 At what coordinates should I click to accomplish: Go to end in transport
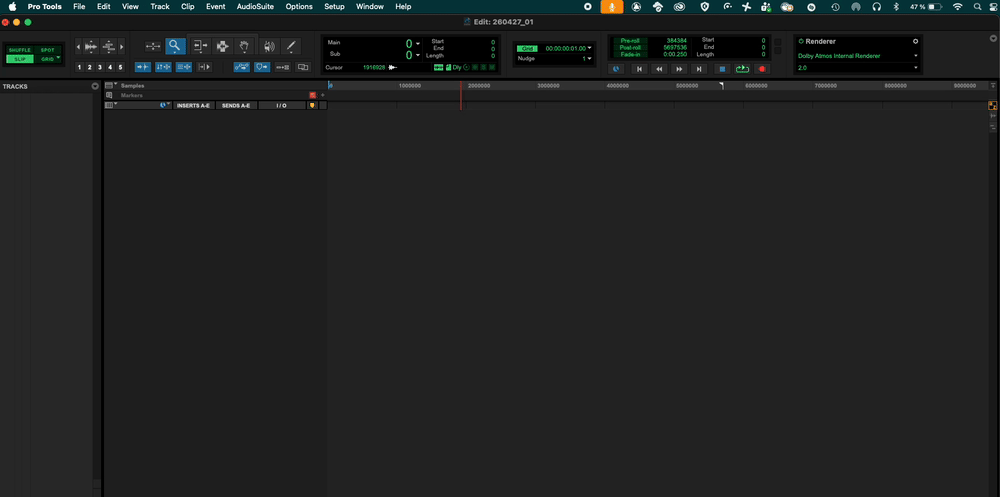[700, 68]
